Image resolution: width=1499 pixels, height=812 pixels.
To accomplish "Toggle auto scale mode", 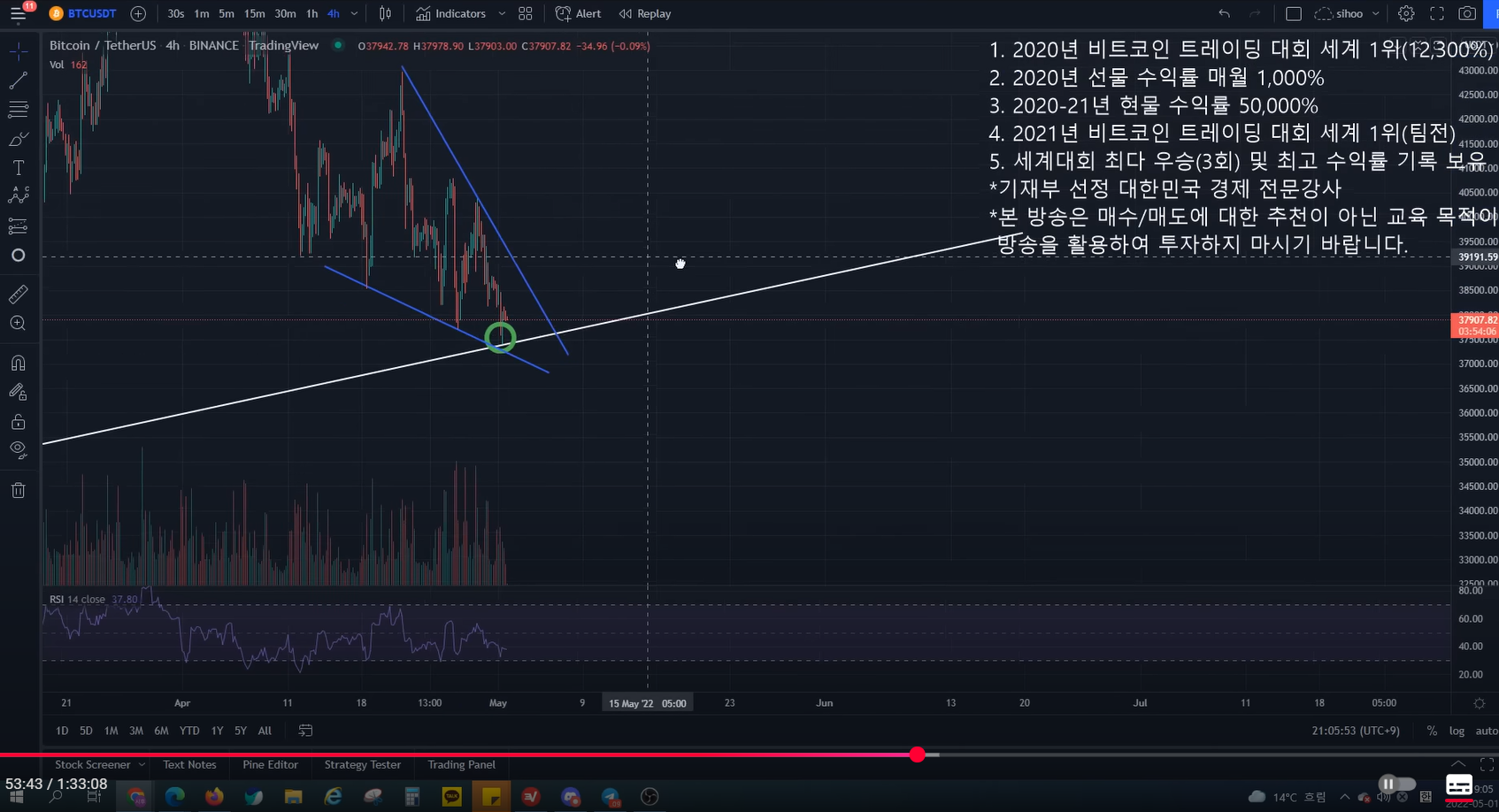I will coord(1487,731).
